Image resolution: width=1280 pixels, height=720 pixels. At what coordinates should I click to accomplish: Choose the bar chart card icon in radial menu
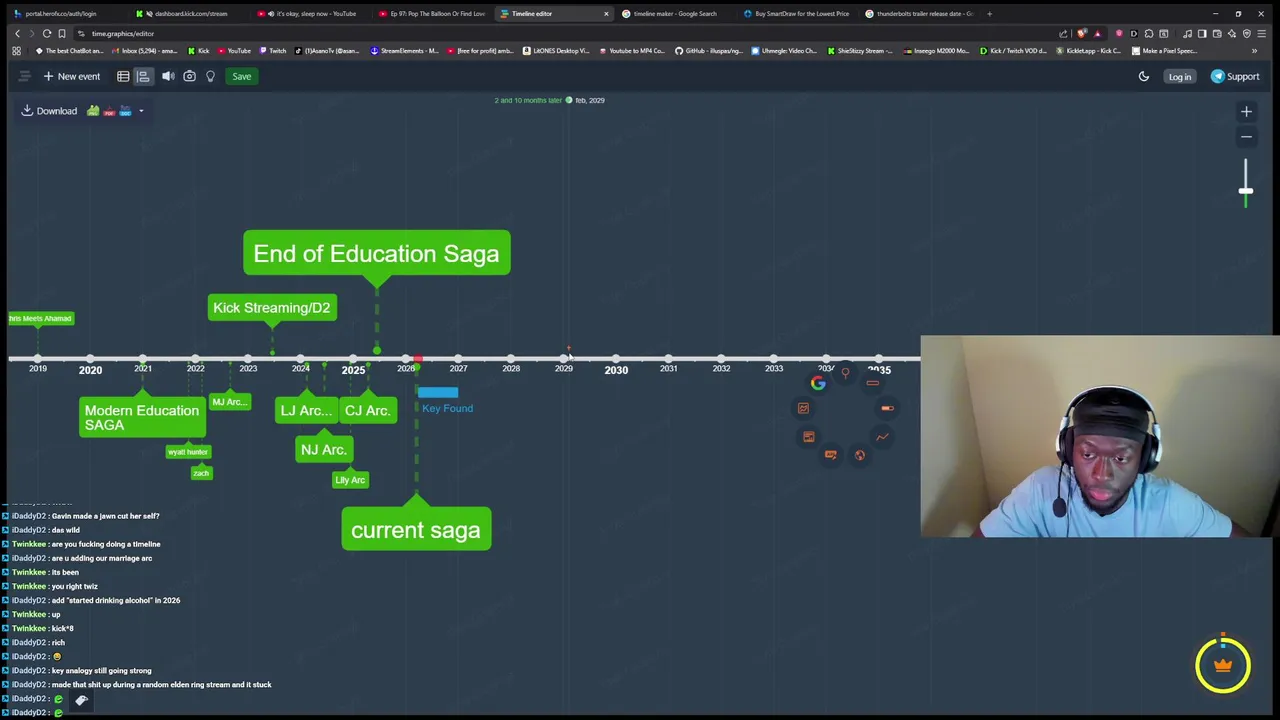[808, 437]
